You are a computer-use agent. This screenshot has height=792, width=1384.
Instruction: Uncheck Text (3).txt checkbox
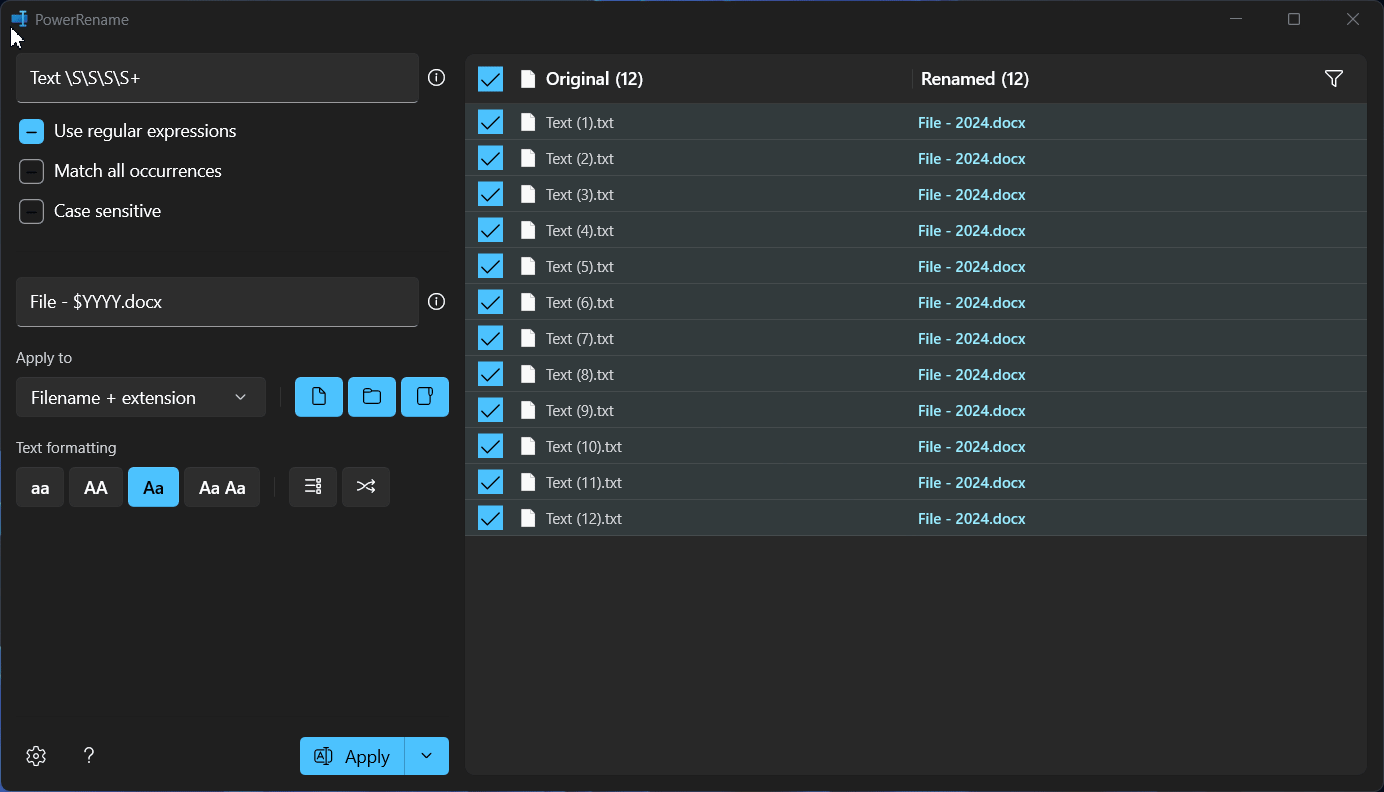coord(490,194)
